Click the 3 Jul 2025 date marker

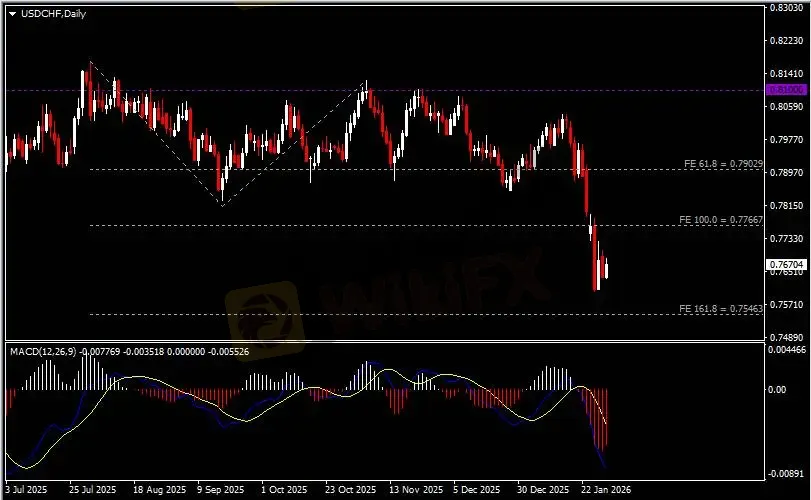(x=25, y=490)
